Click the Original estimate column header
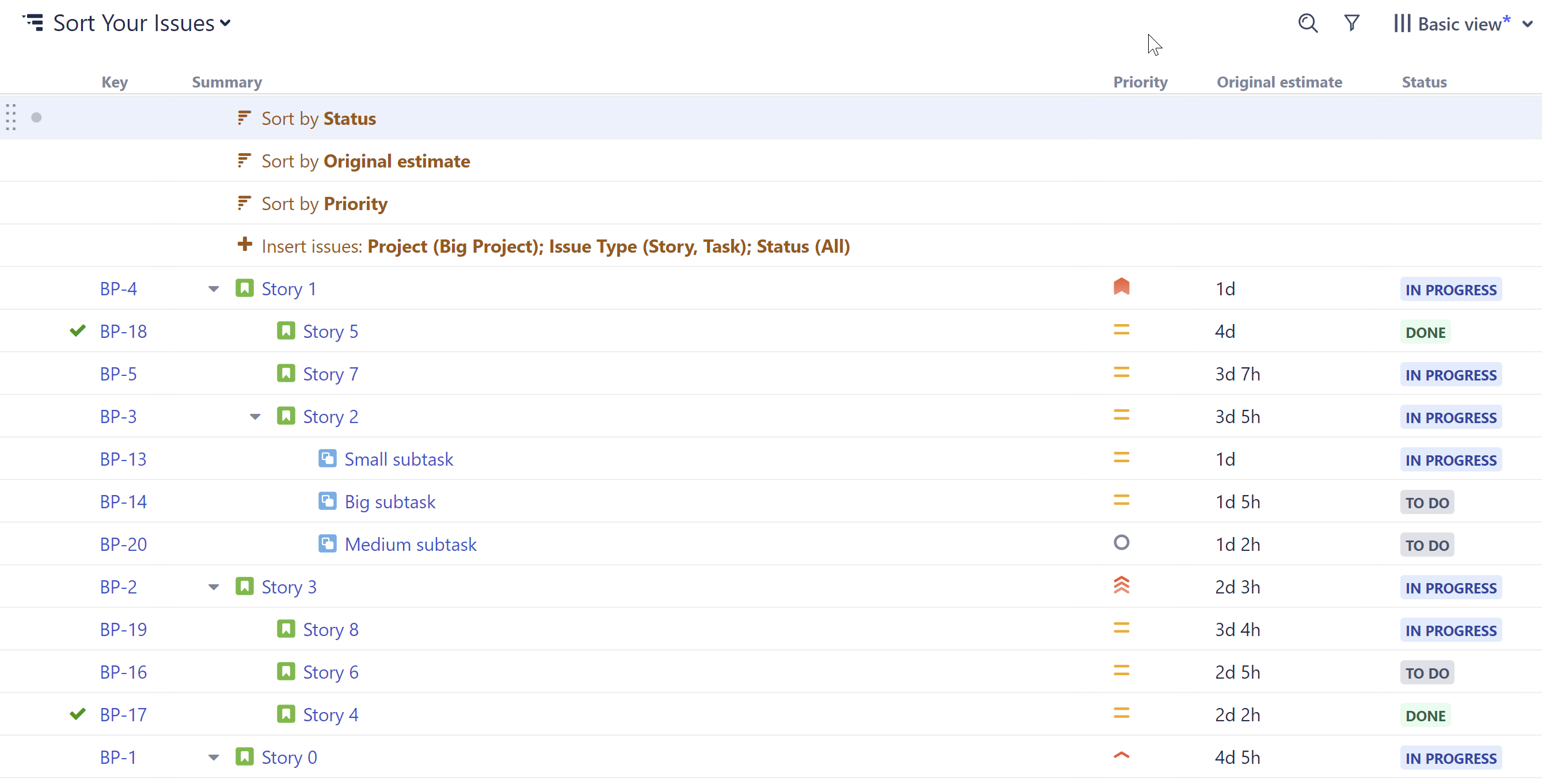The image size is (1542, 784). (1279, 82)
